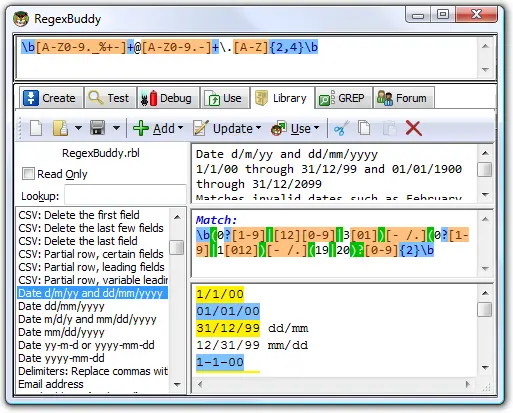Click scroll-up arrow of Match pane
This screenshot has width=513, height=413.
(486, 219)
